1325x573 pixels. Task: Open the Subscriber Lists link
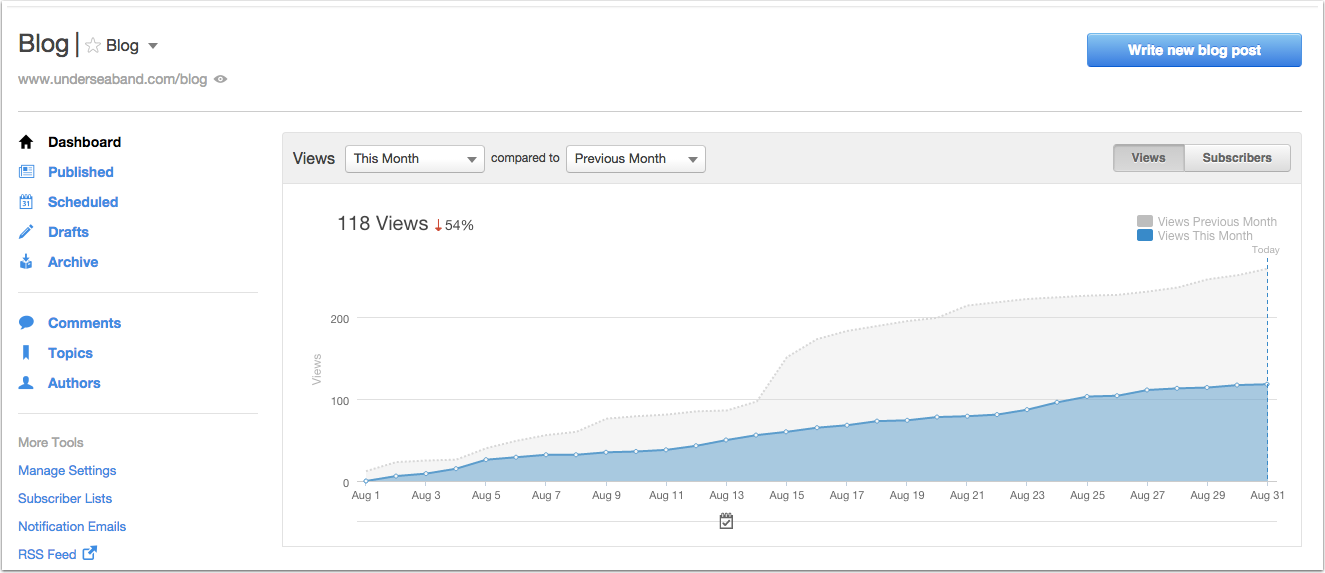coord(65,498)
